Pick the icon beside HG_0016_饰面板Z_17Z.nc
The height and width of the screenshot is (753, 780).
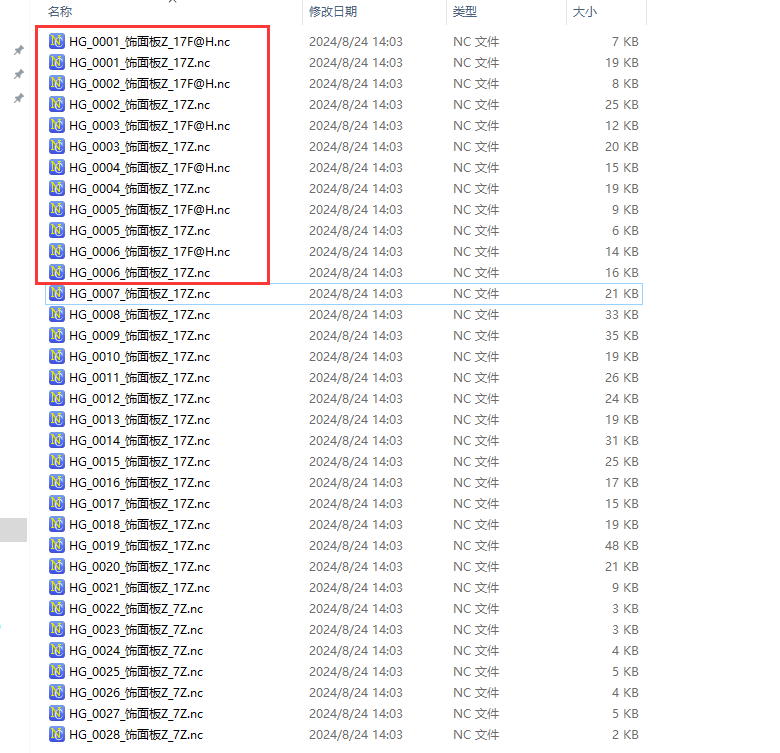pyautogui.click(x=57, y=482)
